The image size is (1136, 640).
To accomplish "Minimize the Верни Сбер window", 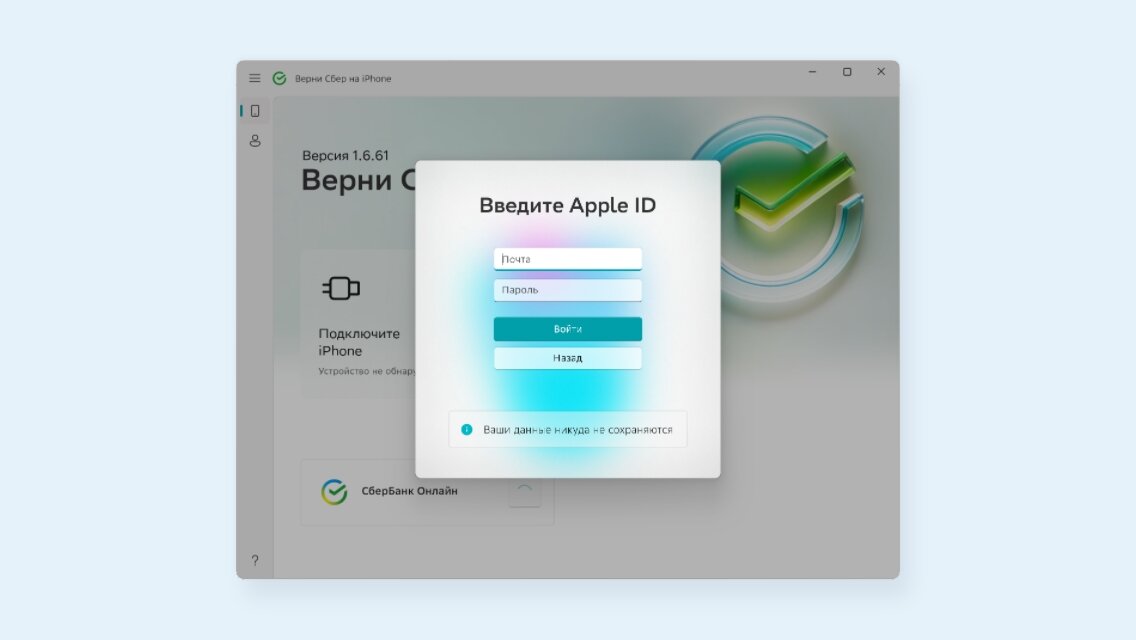I will coord(812,72).
